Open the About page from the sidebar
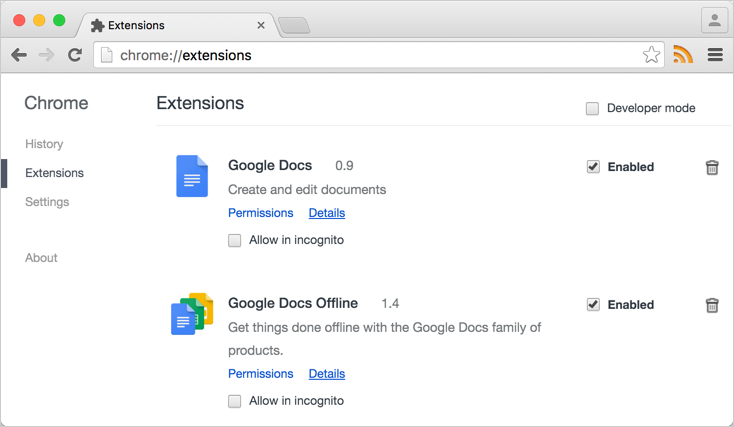 pos(41,258)
